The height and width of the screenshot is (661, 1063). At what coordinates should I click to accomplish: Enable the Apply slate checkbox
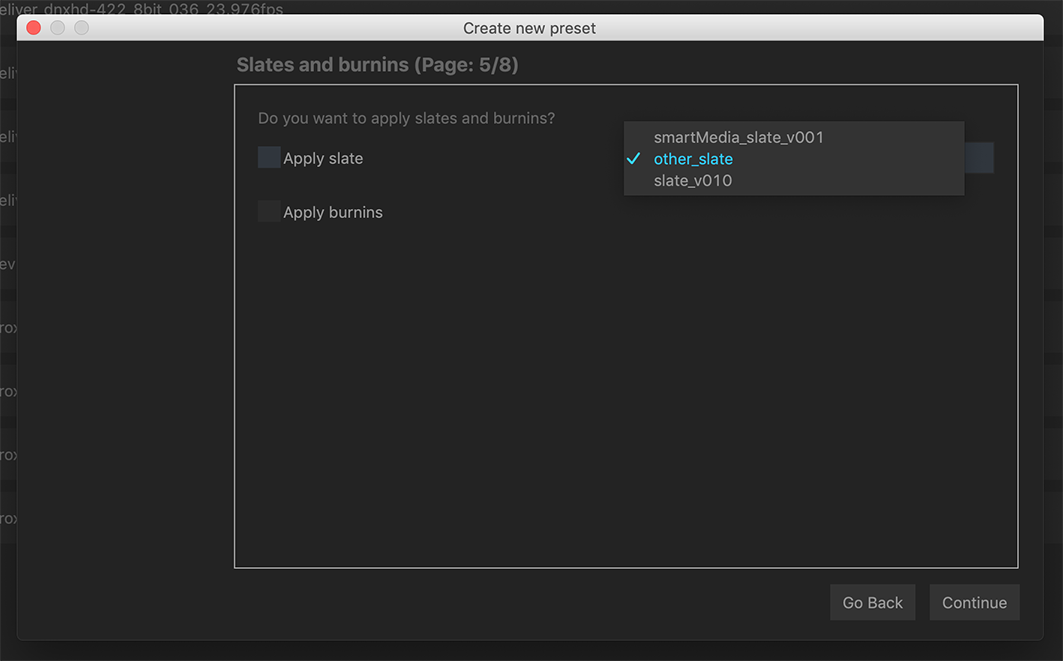coord(269,158)
